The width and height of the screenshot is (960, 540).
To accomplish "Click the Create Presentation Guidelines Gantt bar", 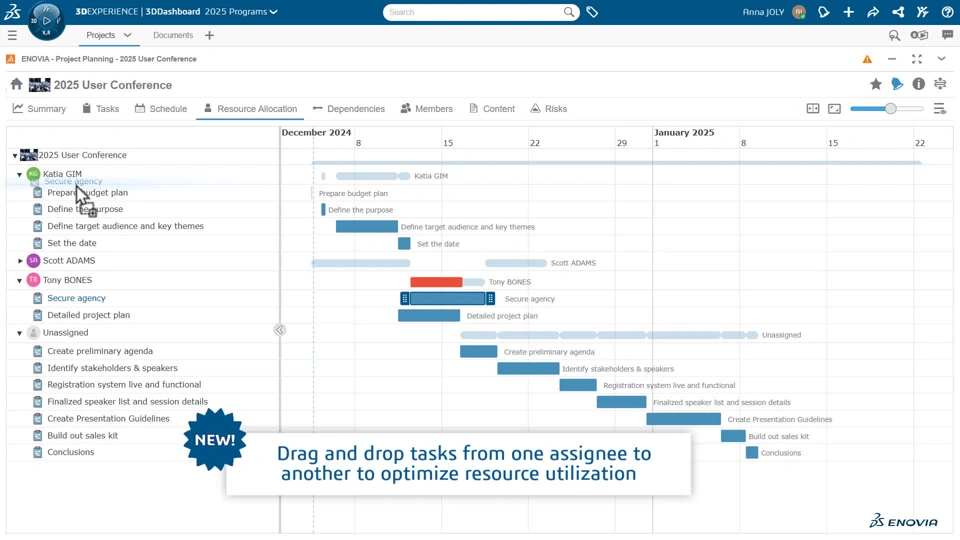I will pyautogui.click(x=683, y=419).
